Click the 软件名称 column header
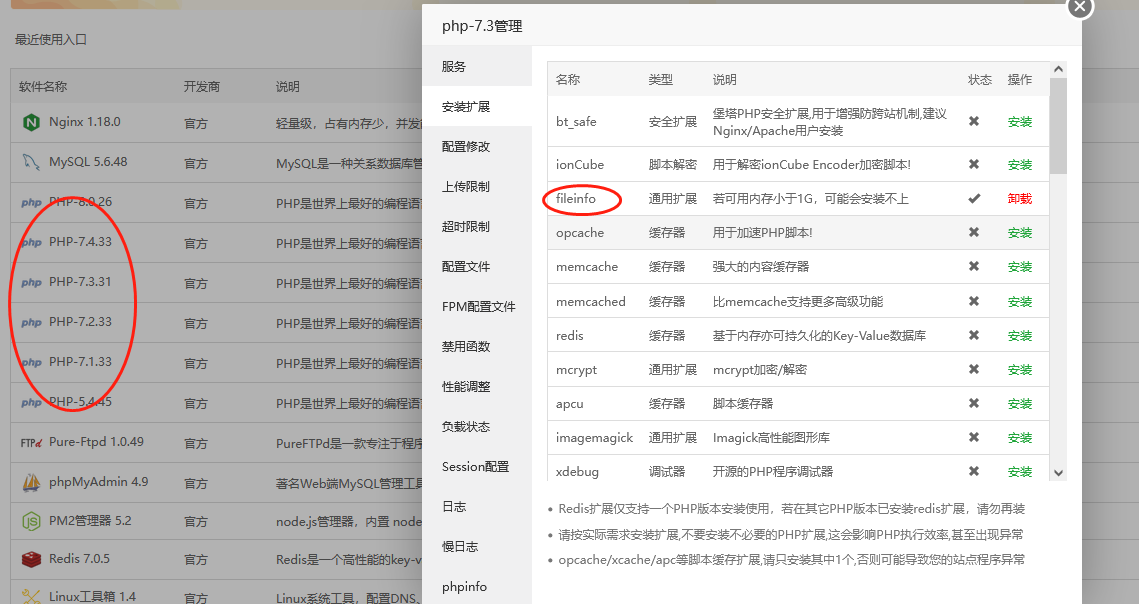 [43, 86]
